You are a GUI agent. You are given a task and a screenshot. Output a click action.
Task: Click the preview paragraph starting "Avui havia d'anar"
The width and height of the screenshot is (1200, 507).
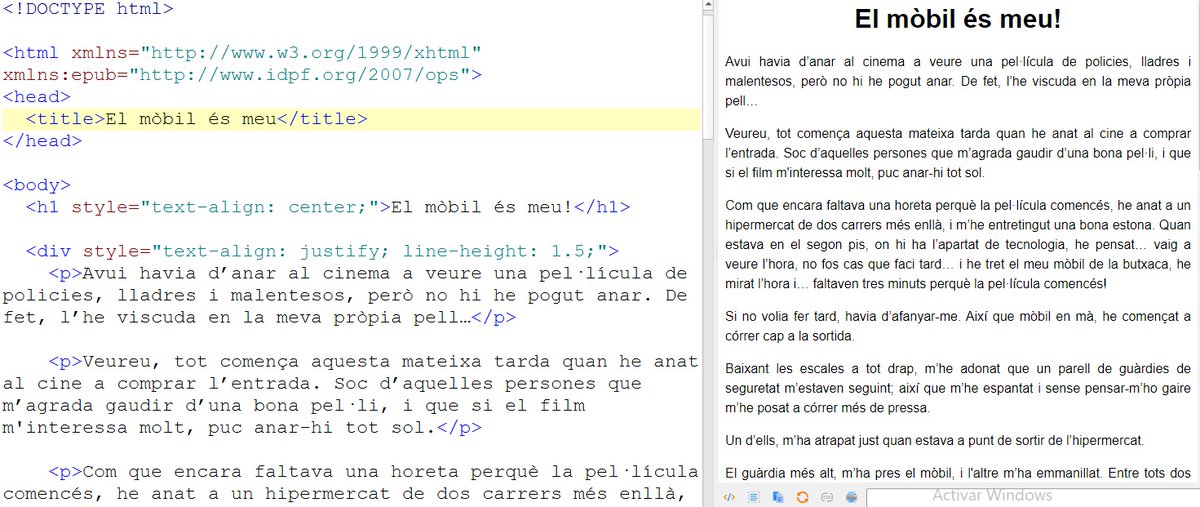coord(958,82)
